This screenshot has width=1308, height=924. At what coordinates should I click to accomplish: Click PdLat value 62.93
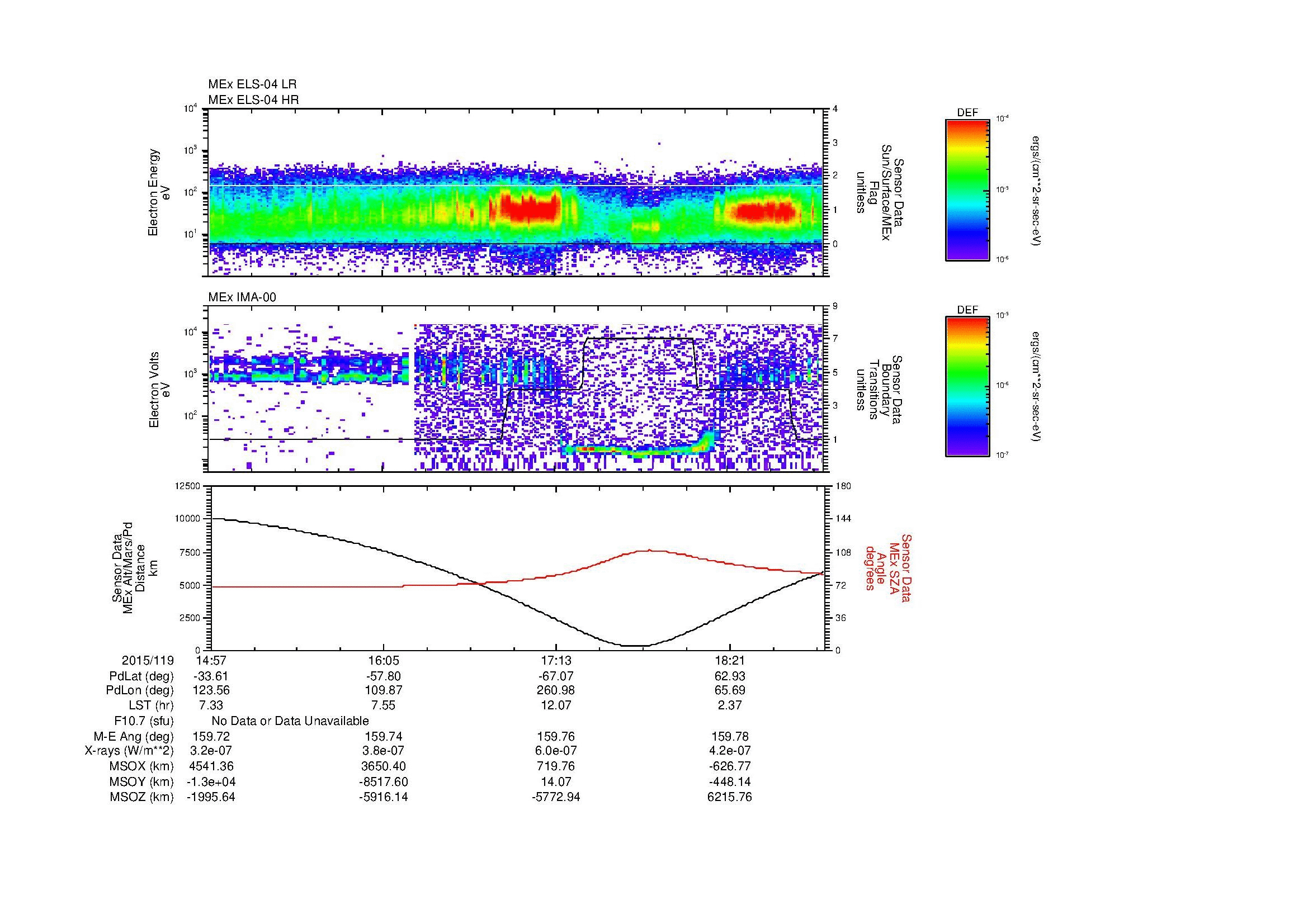pyautogui.click(x=730, y=676)
